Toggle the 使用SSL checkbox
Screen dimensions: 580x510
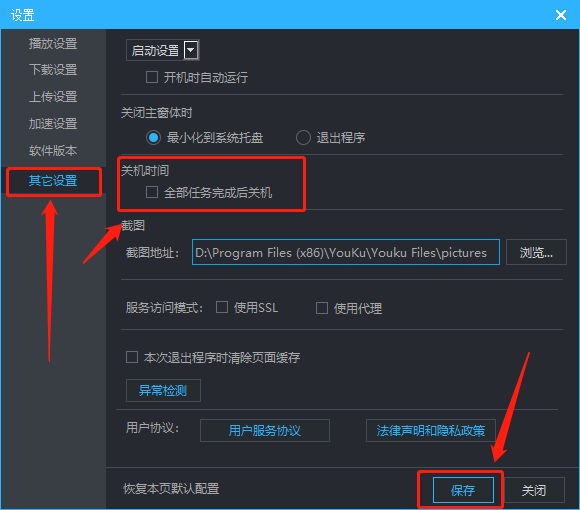[222, 307]
